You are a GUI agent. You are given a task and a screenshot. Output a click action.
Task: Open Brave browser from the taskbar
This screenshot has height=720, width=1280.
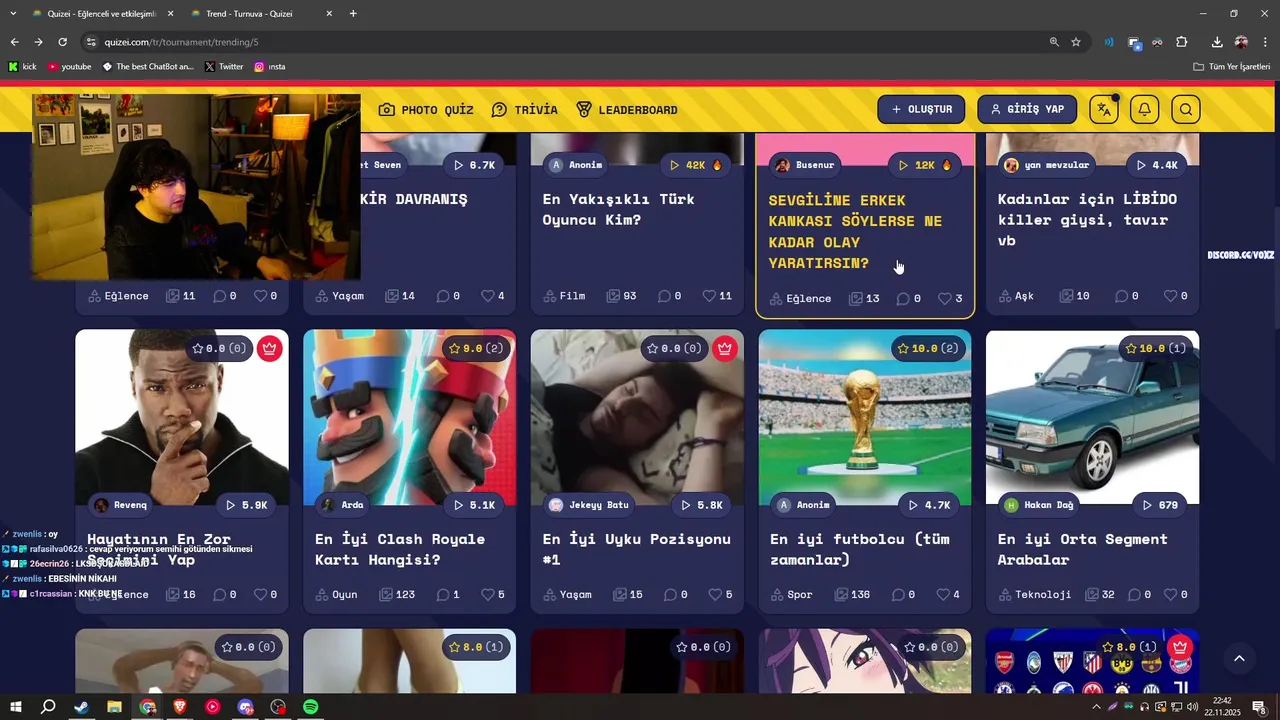click(x=180, y=707)
